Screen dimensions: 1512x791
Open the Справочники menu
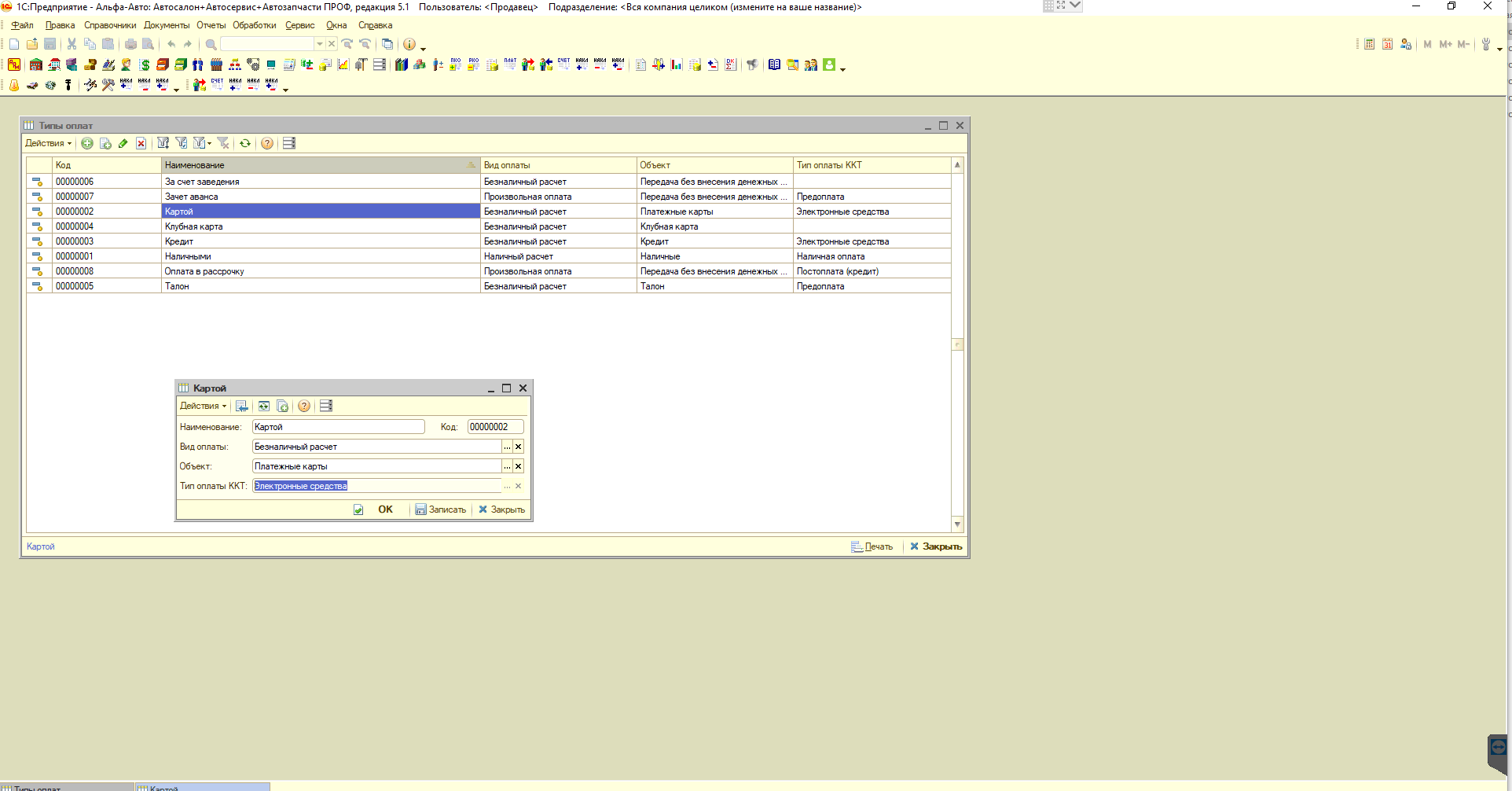pos(110,25)
